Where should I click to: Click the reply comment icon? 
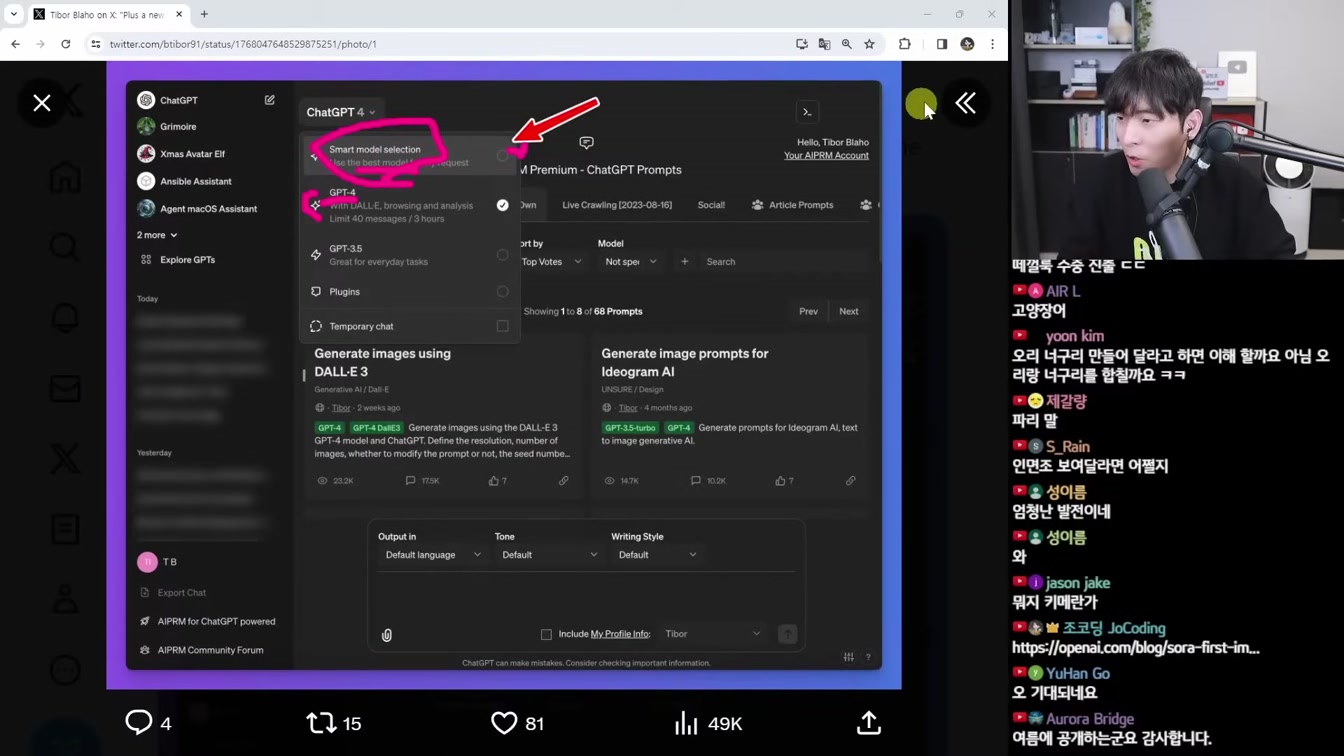(138, 722)
